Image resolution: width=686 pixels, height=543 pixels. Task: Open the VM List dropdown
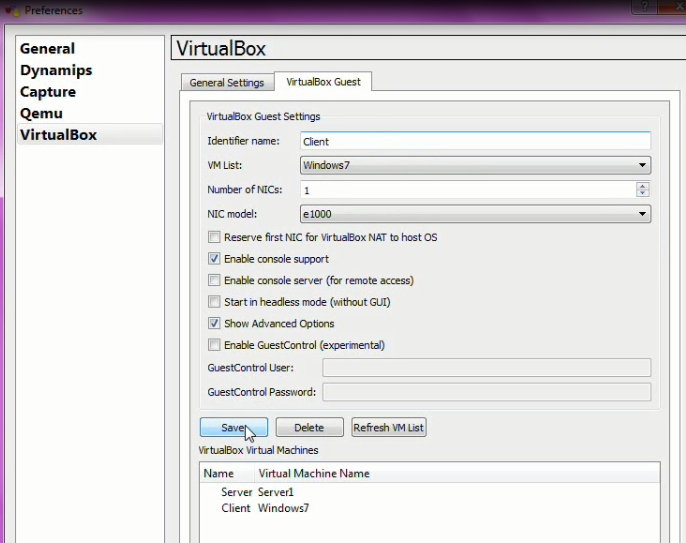(x=476, y=165)
